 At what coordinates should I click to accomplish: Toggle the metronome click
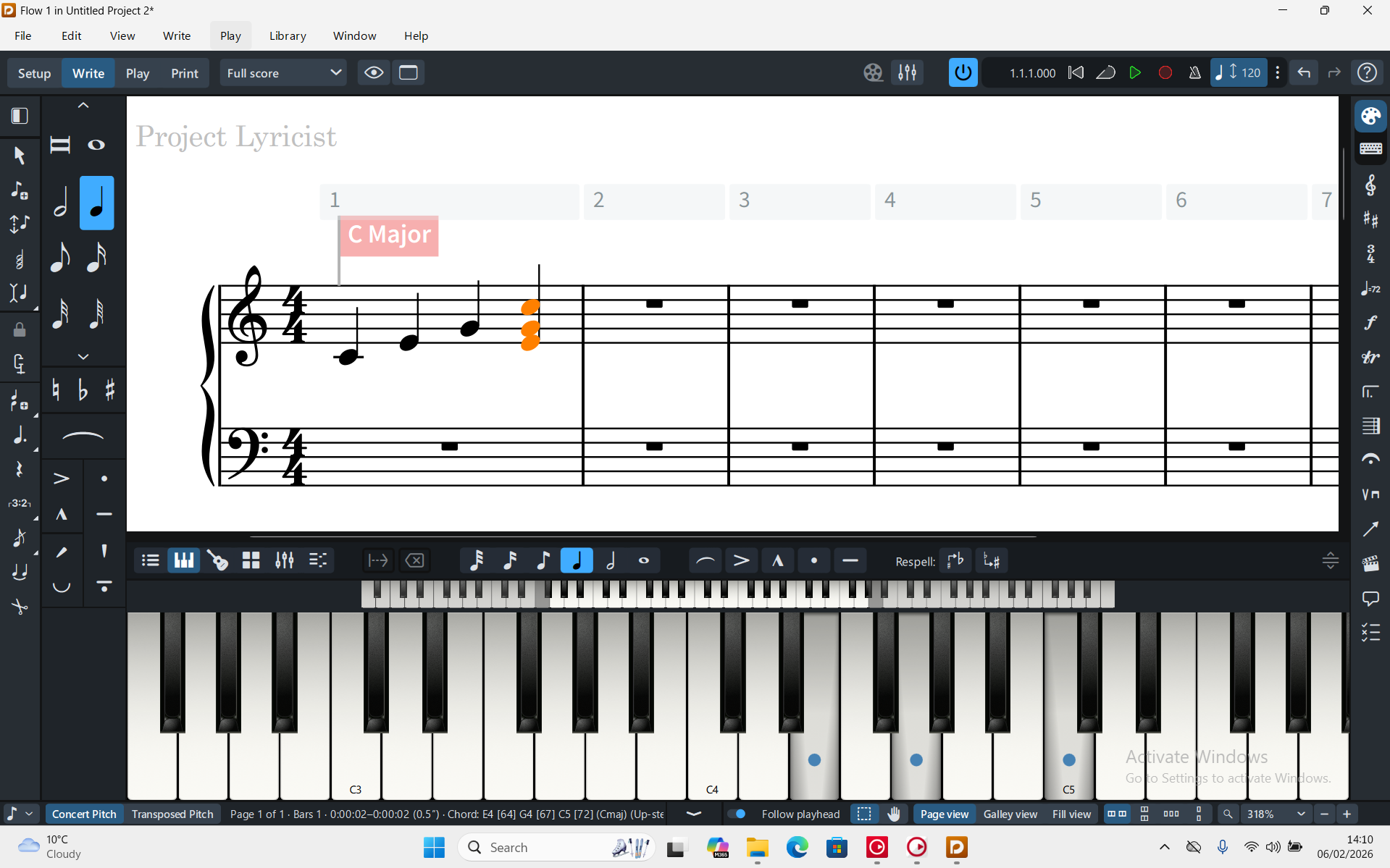(1194, 73)
